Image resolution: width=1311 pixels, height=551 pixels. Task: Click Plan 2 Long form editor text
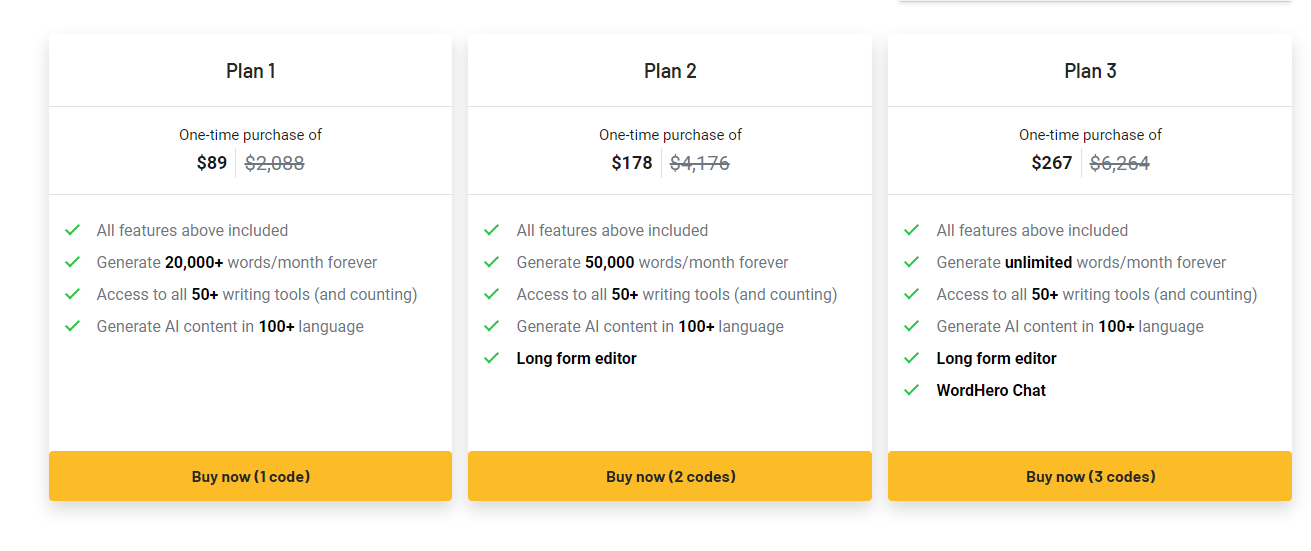[576, 358]
